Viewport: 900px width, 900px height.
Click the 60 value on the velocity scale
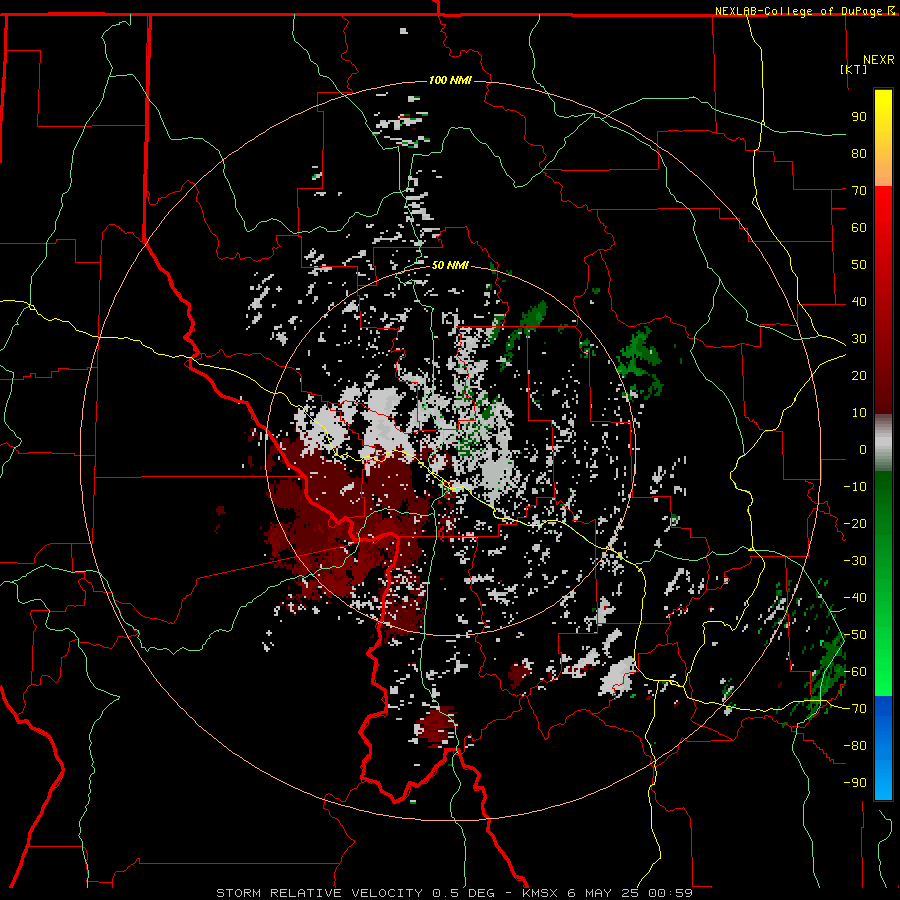point(859,228)
